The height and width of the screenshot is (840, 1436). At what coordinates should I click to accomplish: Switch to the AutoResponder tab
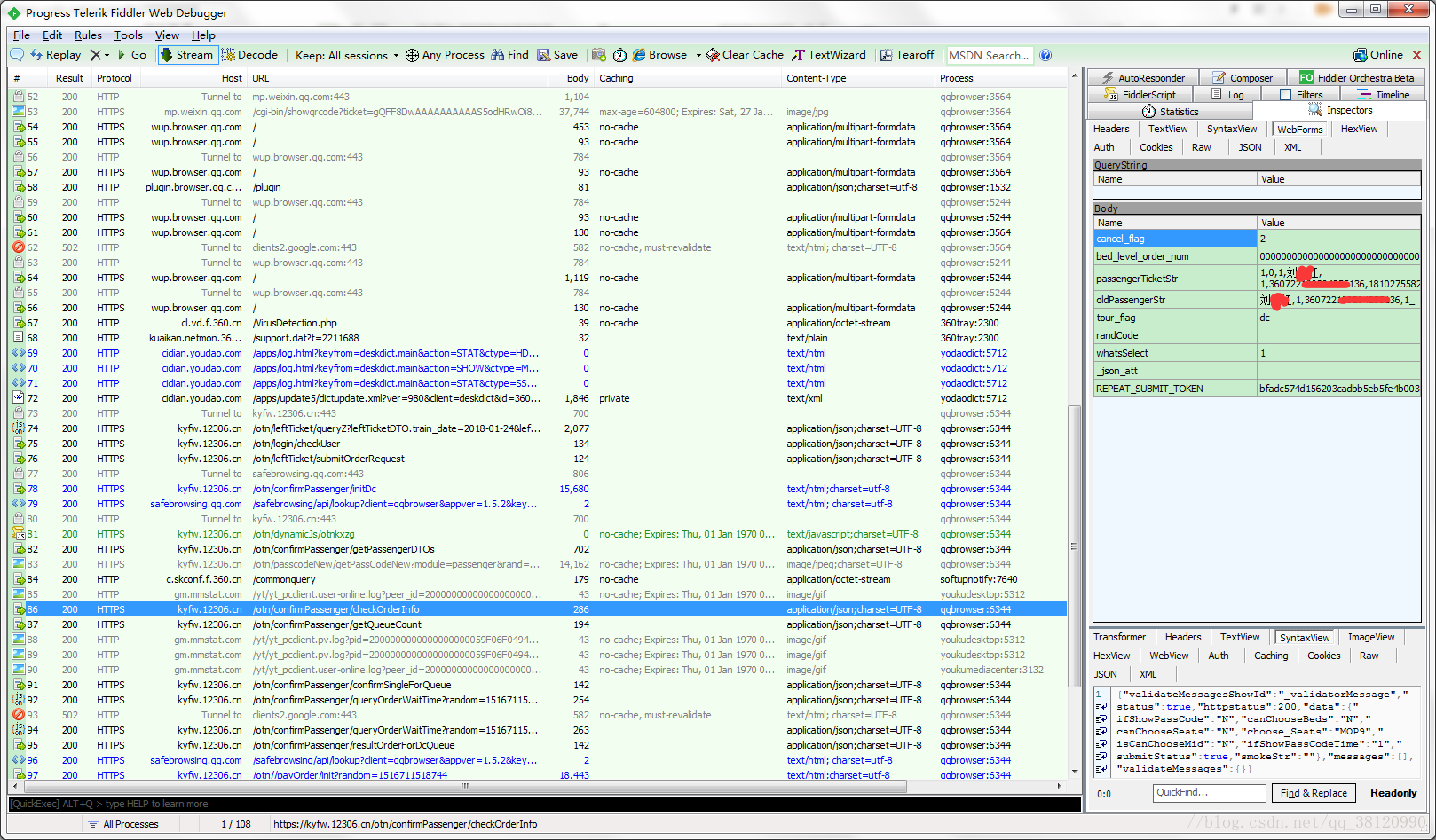pyautogui.click(x=1143, y=78)
